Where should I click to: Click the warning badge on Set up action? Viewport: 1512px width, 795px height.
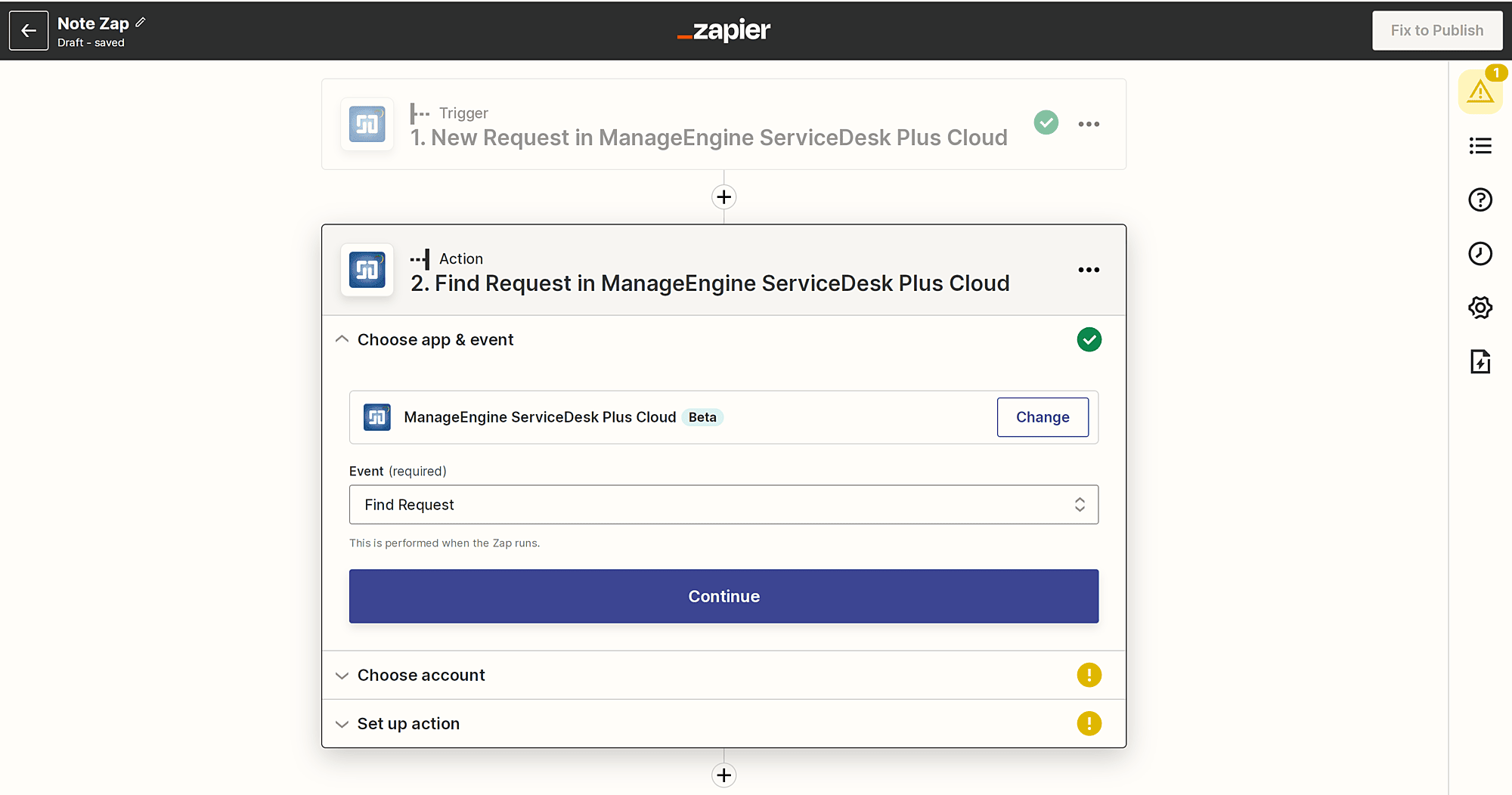[1089, 723]
